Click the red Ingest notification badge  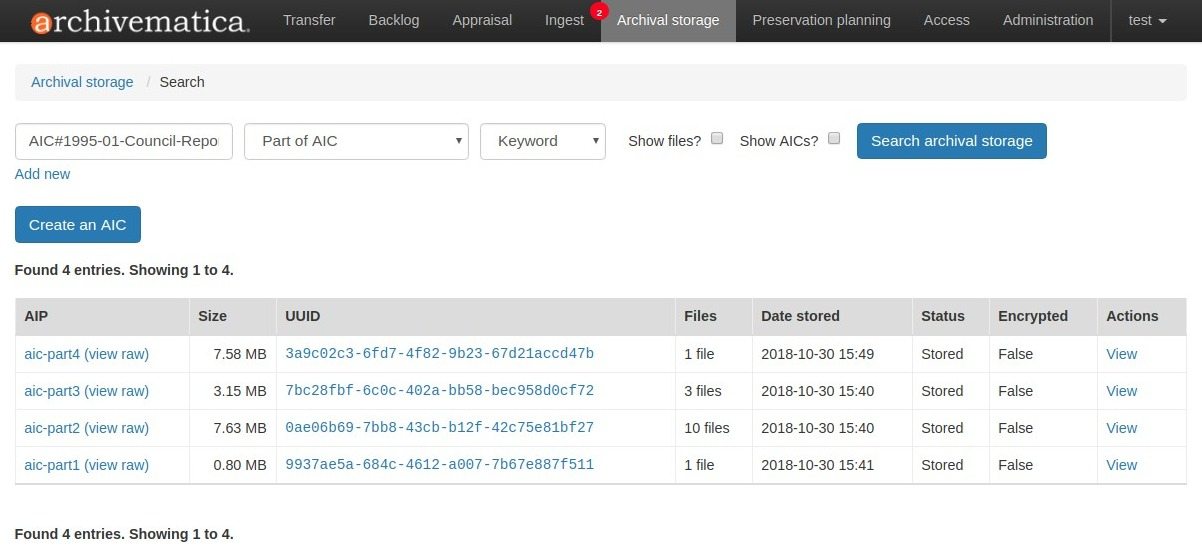tap(599, 12)
